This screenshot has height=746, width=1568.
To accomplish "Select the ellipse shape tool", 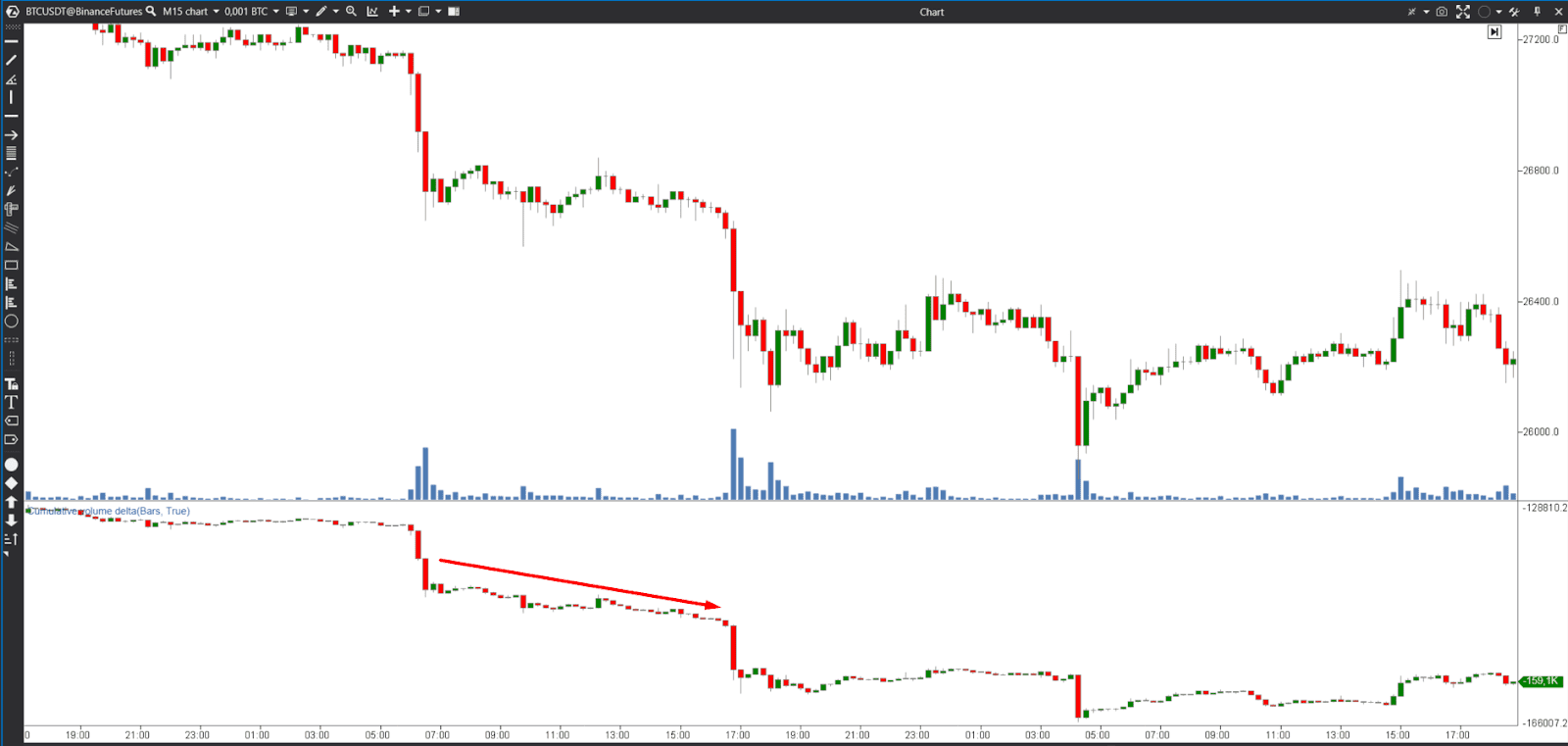I will [x=12, y=321].
